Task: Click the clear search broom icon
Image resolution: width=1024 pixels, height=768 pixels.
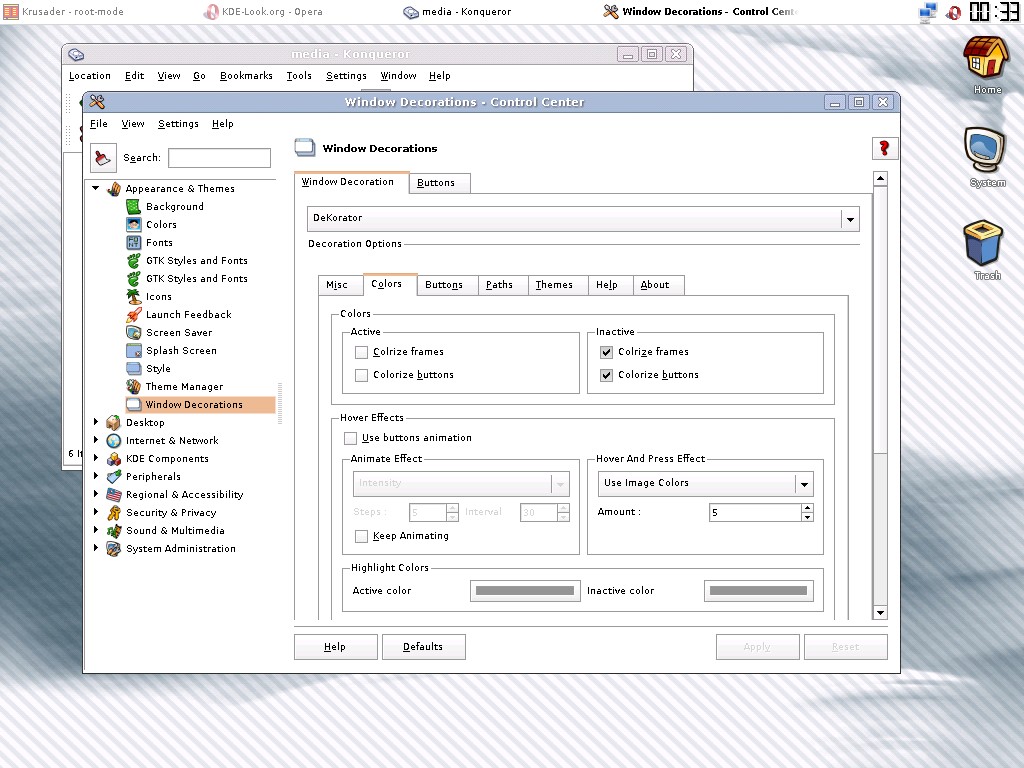Action: point(103,157)
